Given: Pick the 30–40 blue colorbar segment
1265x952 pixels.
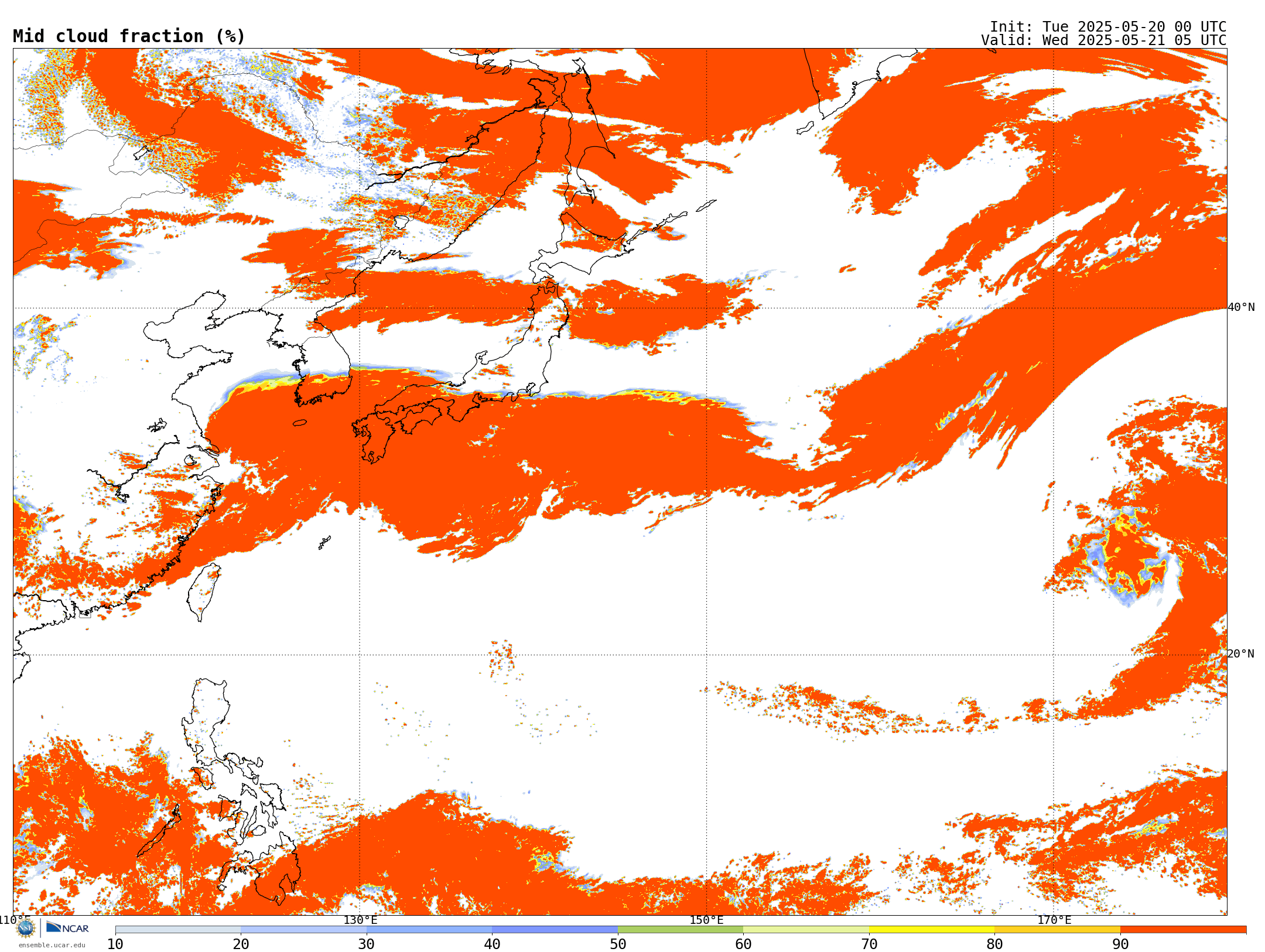Looking at the screenshot, I should coord(429,930).
